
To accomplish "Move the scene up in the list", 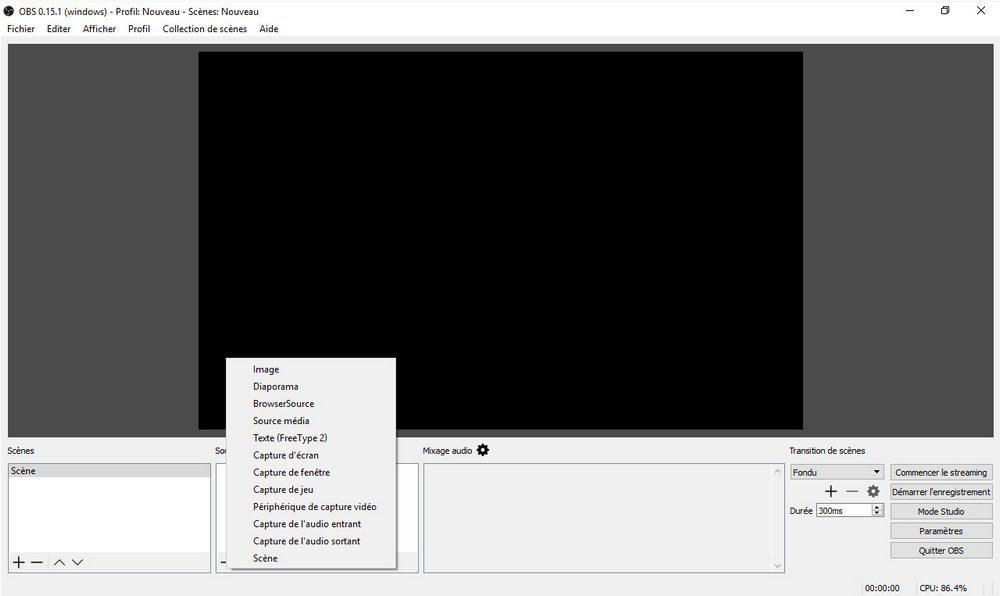I will [59, 563].
